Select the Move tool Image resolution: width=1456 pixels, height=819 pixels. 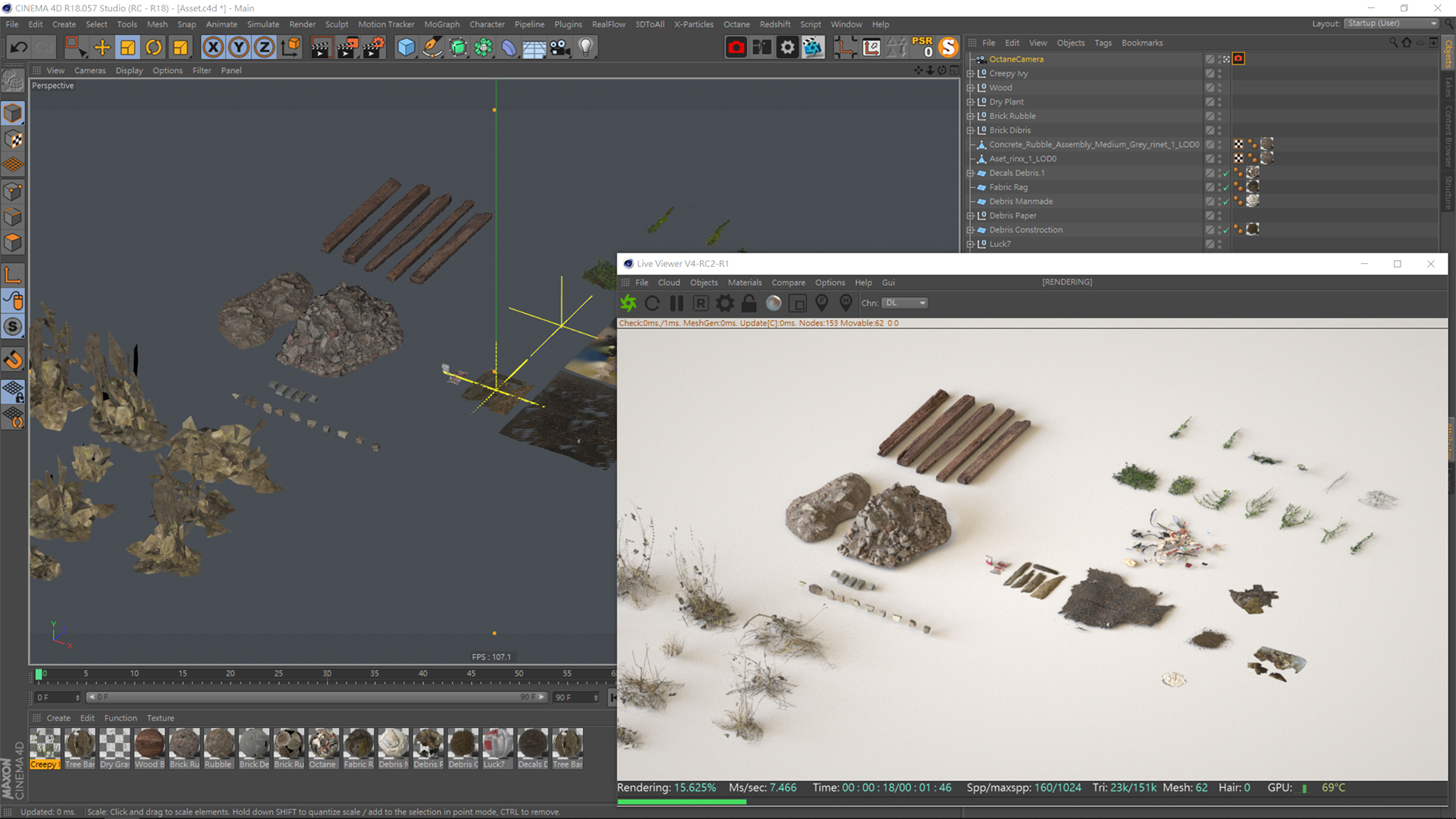tap(102, 48)
